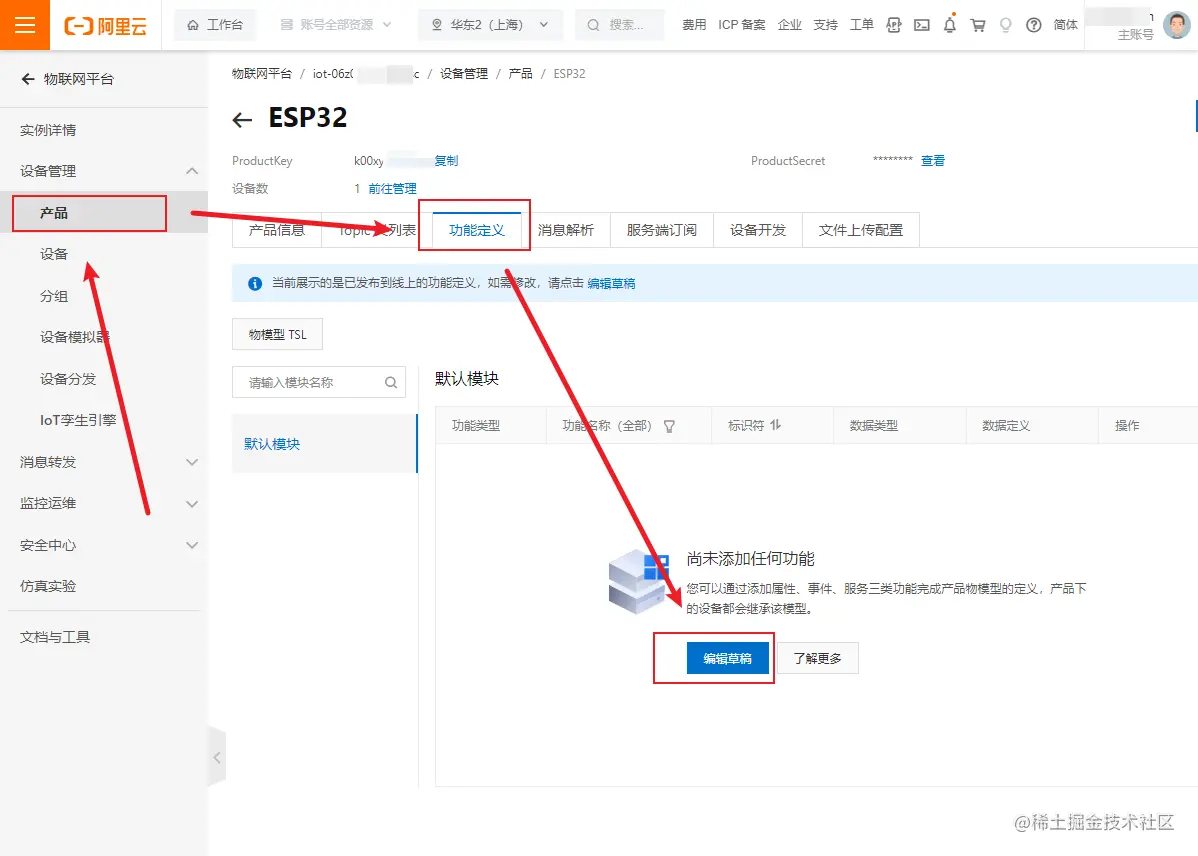This screenshot has width=1198, height=856.
Task: Switch to the 文件上传配置 tab
Action: tap(861, 229)
